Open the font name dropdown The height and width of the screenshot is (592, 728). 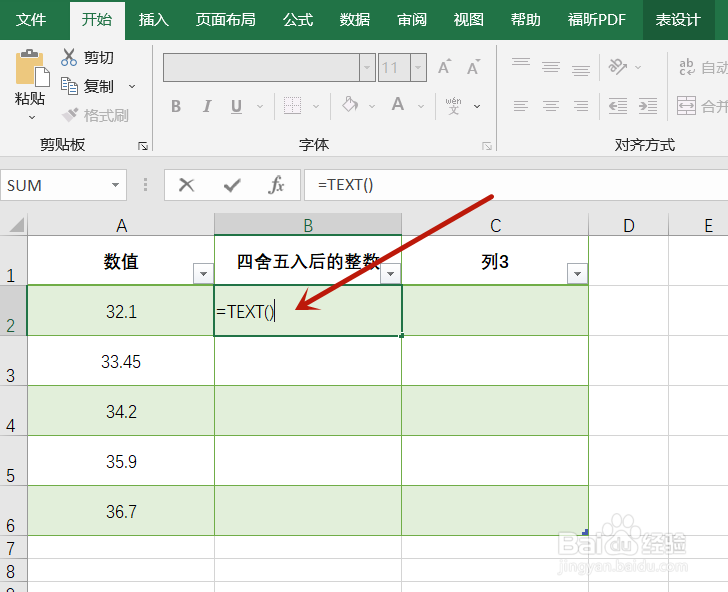(x=367, y=68)
